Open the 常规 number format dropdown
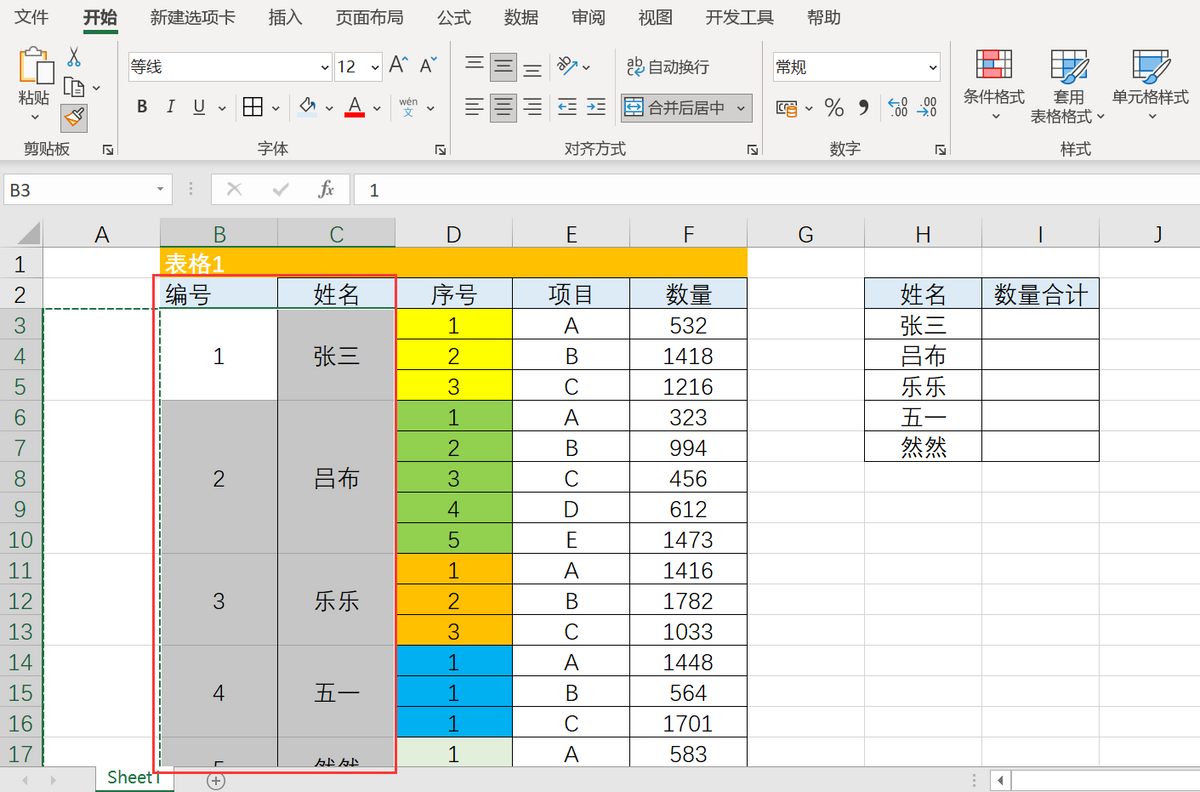Viewport: 1200px width, 792px height. click(x=933, y=67)
